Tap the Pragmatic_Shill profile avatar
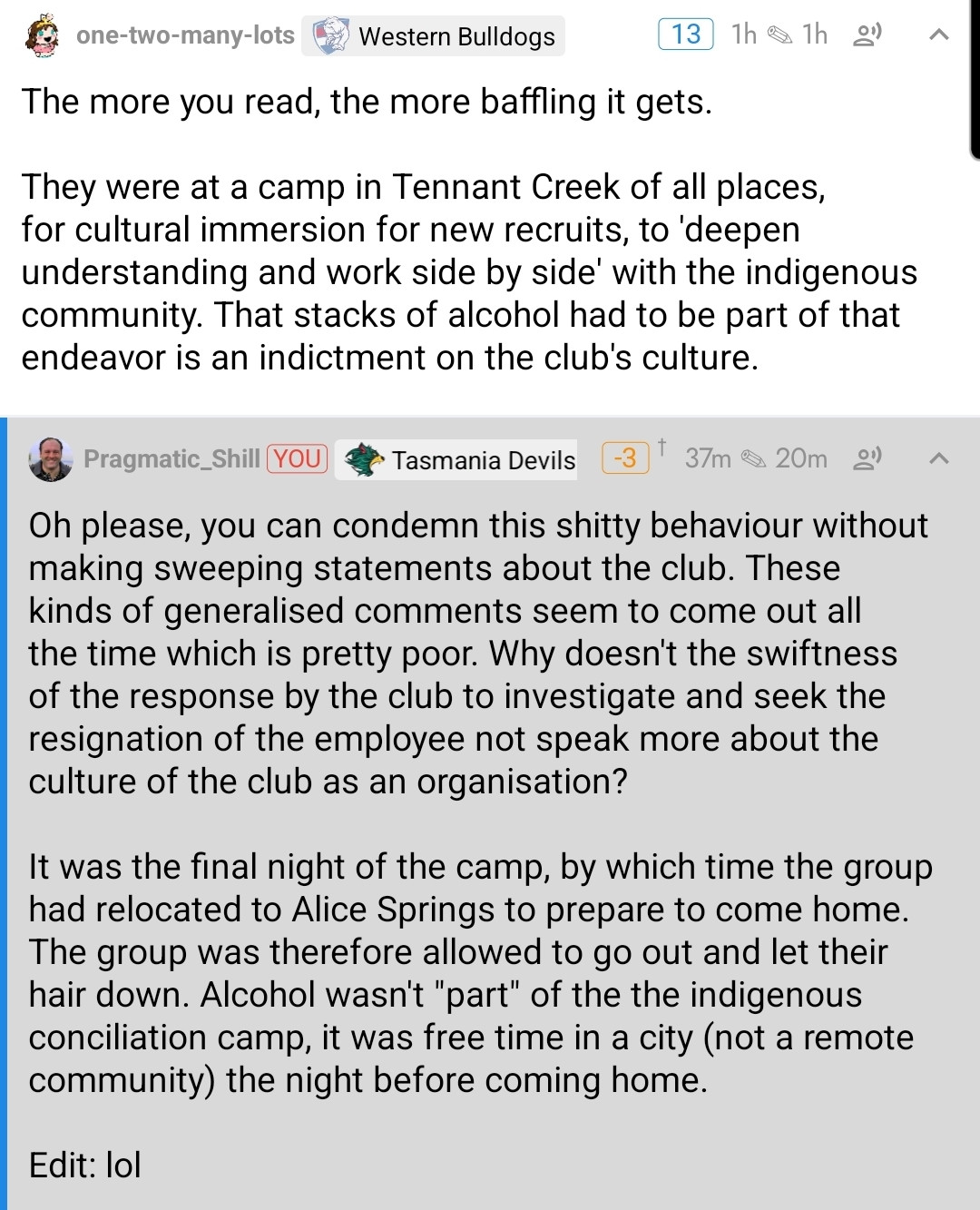 [x=51, y=459]
